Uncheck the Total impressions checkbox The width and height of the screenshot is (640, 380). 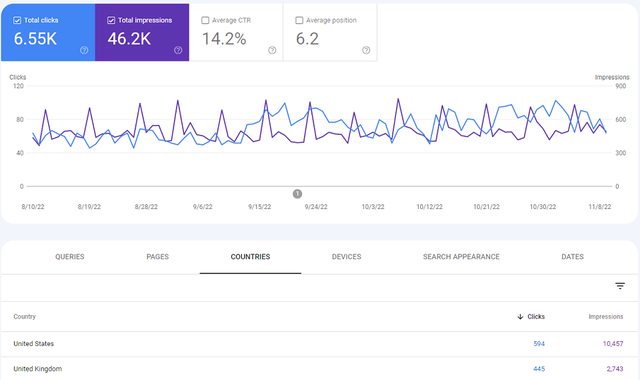click(x=111, y=20)
